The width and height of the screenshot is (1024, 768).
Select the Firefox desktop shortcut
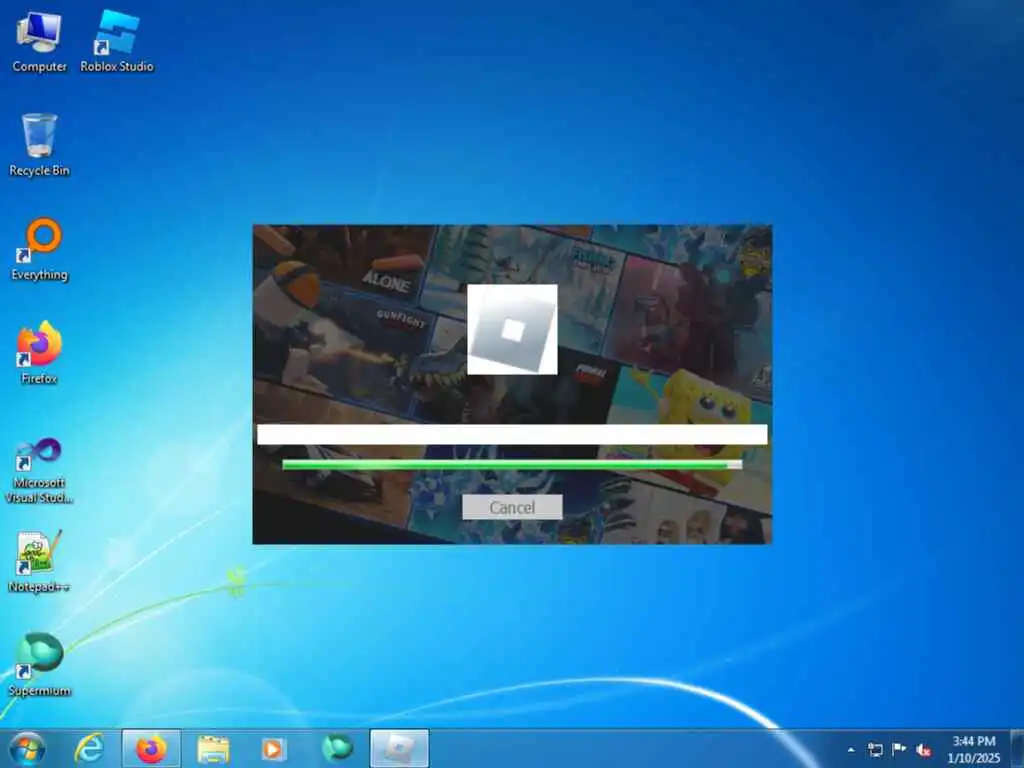tap(39, 353)
